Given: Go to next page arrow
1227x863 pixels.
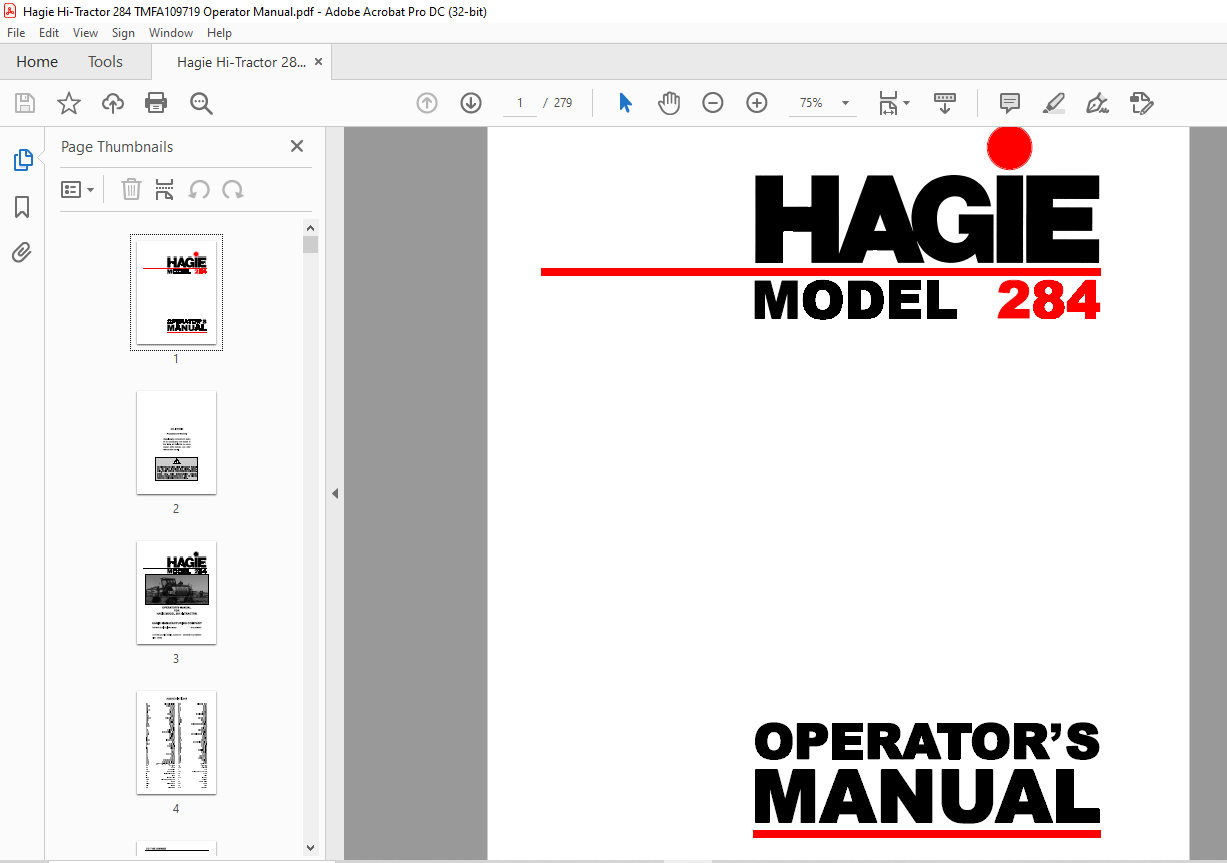Looking at the screenshot, I should pos(471,103).
